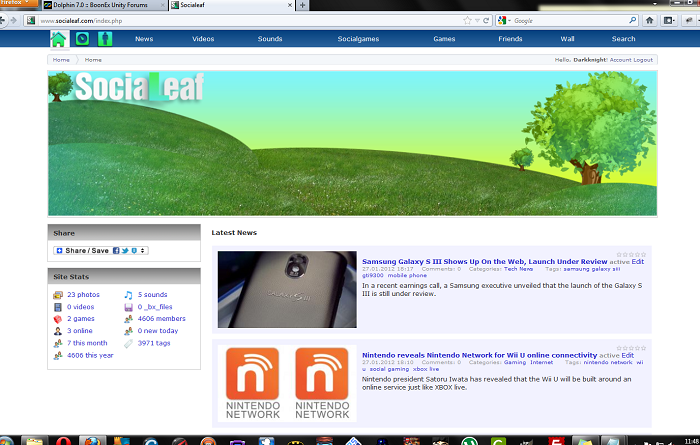This screenshot has height=445, width=700.
Task: Go to the Videos navigation menu
Action: point(203,39)
